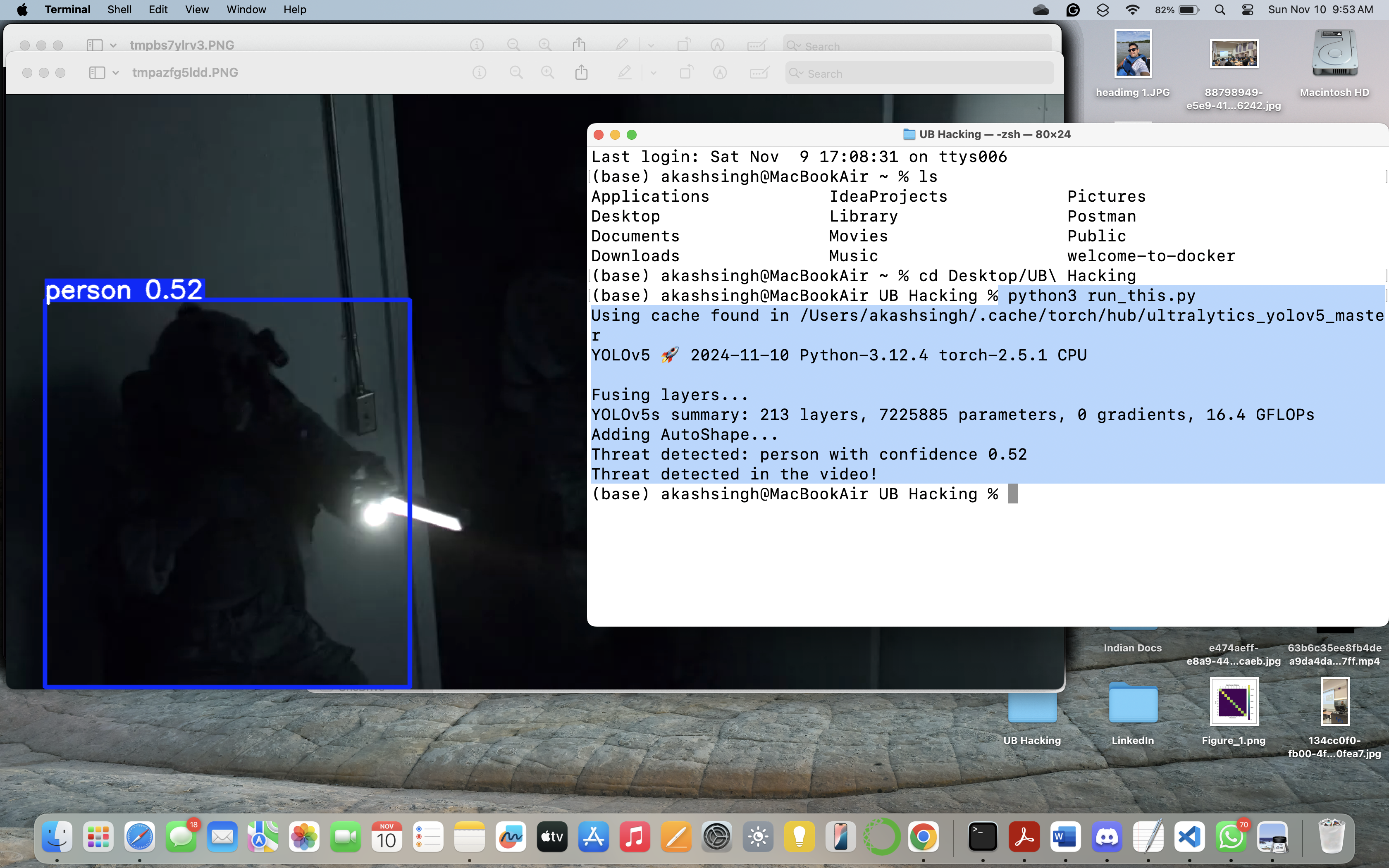
Task: Expand the sidebar view options chevron in tmpazfg5ldd.PNG
Action: (x=116, y=73)
